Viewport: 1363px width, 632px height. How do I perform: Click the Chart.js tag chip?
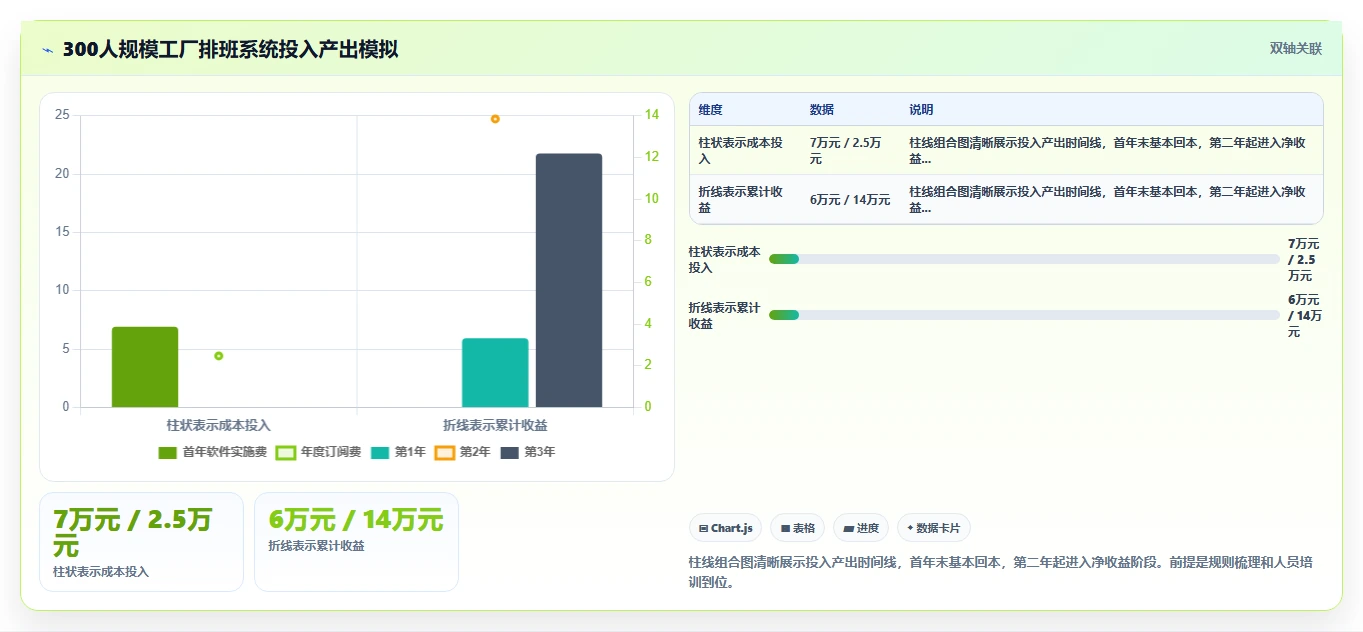click(x=726, y=528)
